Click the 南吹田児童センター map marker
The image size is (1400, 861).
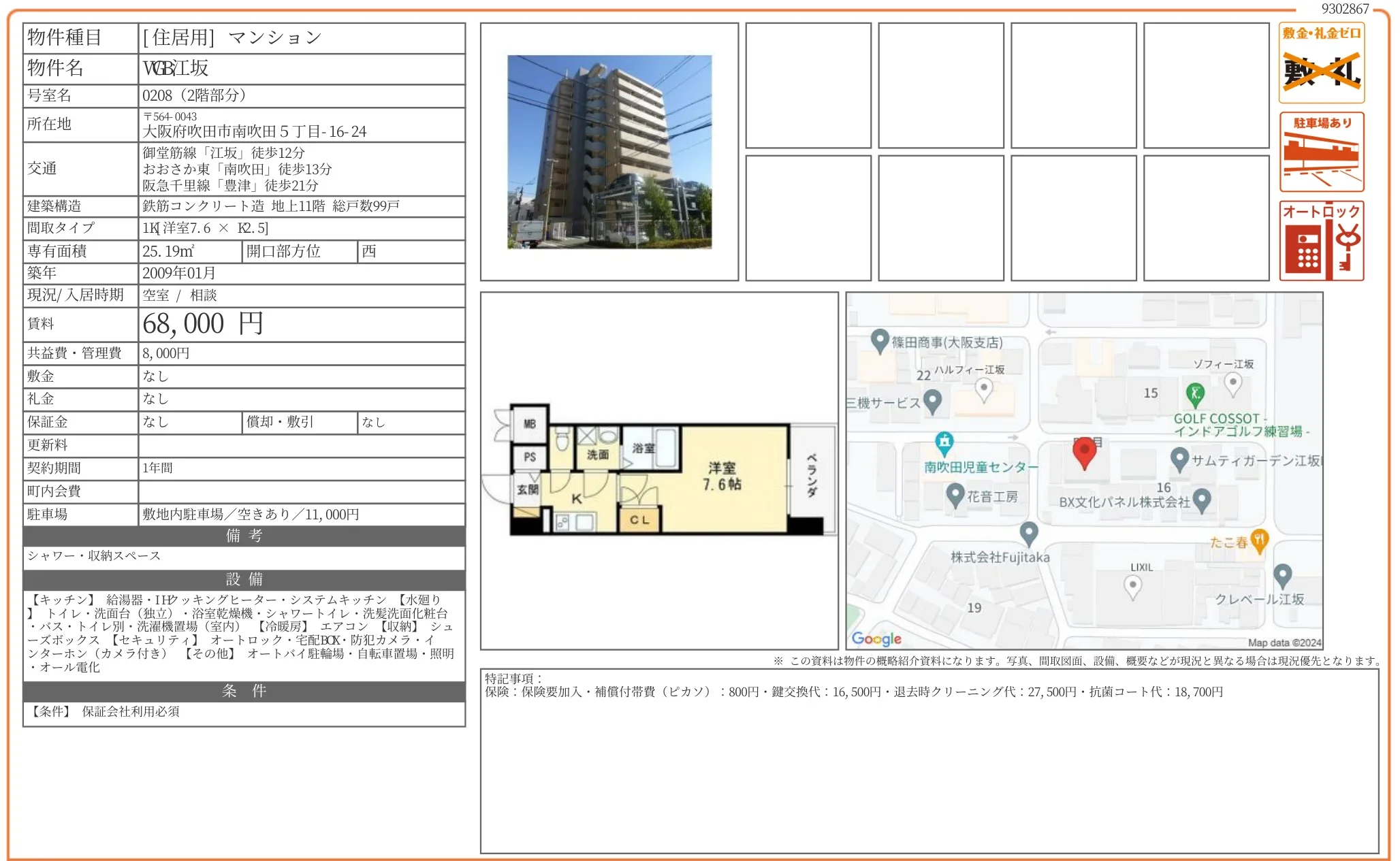pyautogui.click(x=944, y=443)
